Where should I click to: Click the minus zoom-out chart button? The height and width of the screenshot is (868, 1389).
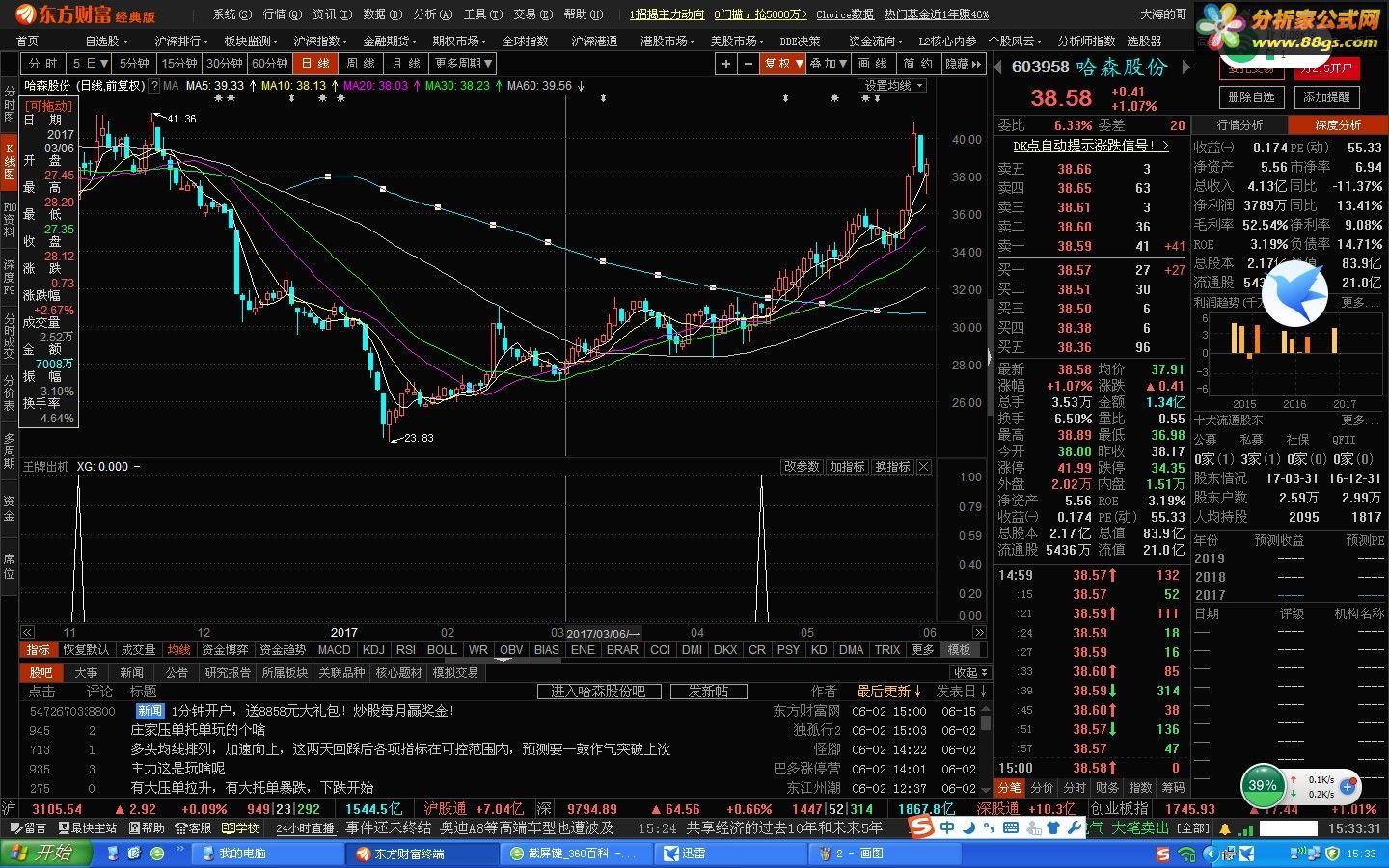(748, 64)
